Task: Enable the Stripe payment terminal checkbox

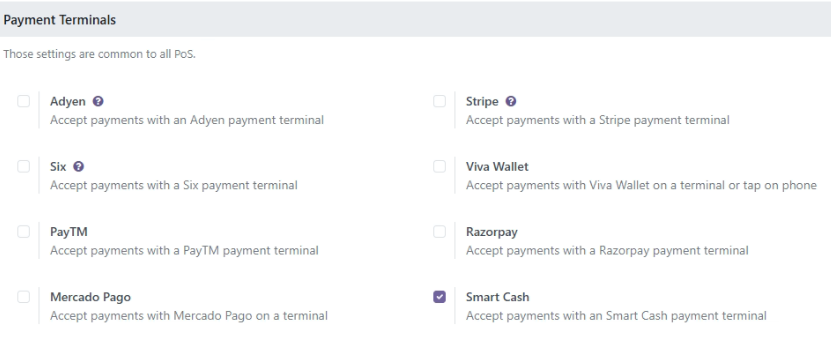Action: (439, 101)
